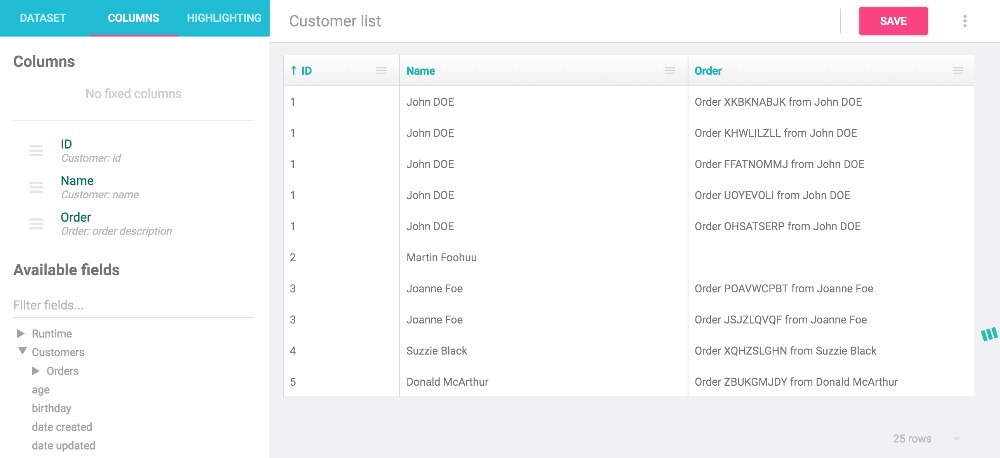This screenshot has height=458, width=1000.
Task: Click the Order FFATNOMMJ from John DOE cell
Action: (x=831, y=164)
